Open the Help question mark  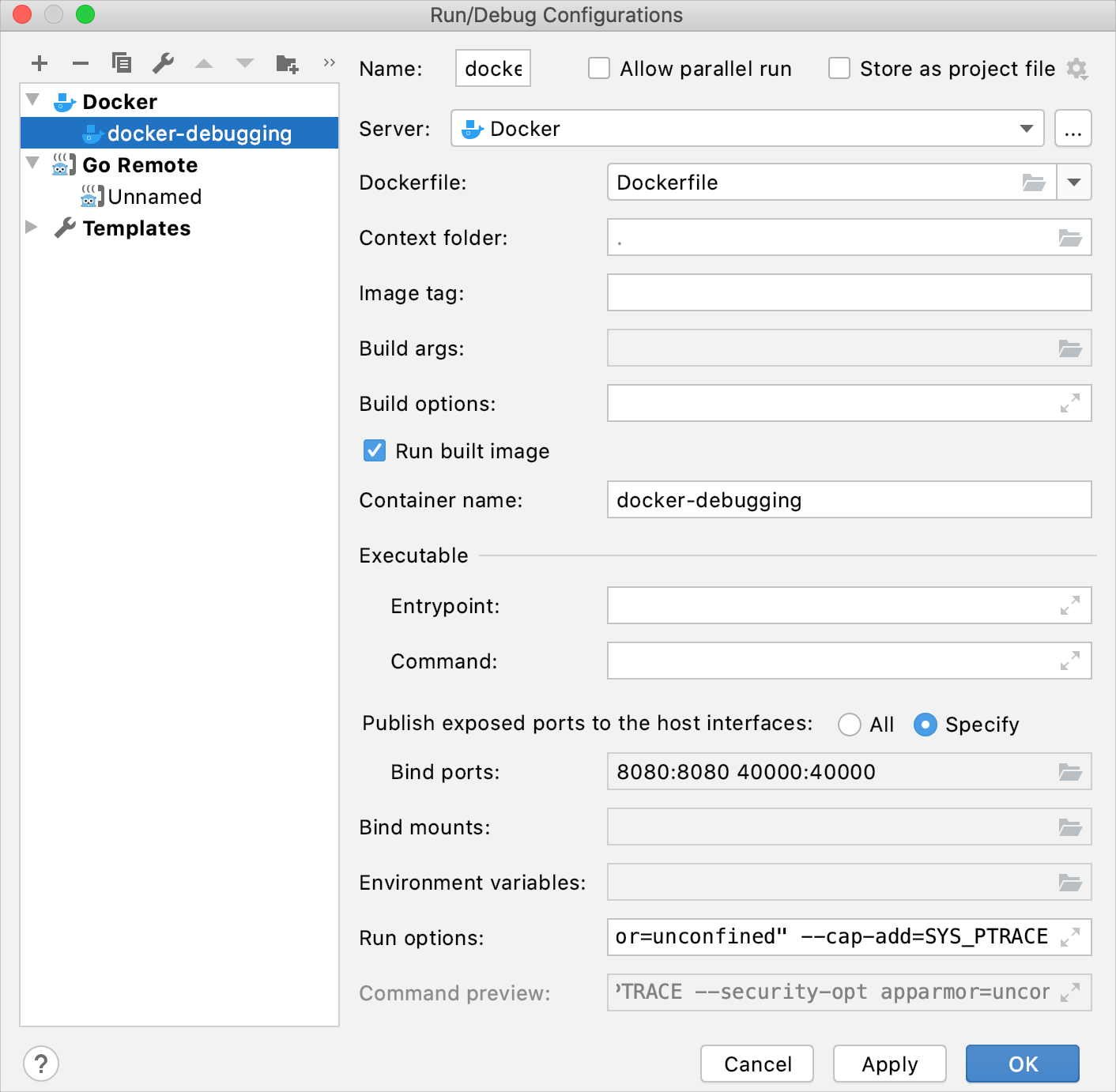click(41, 1064)
